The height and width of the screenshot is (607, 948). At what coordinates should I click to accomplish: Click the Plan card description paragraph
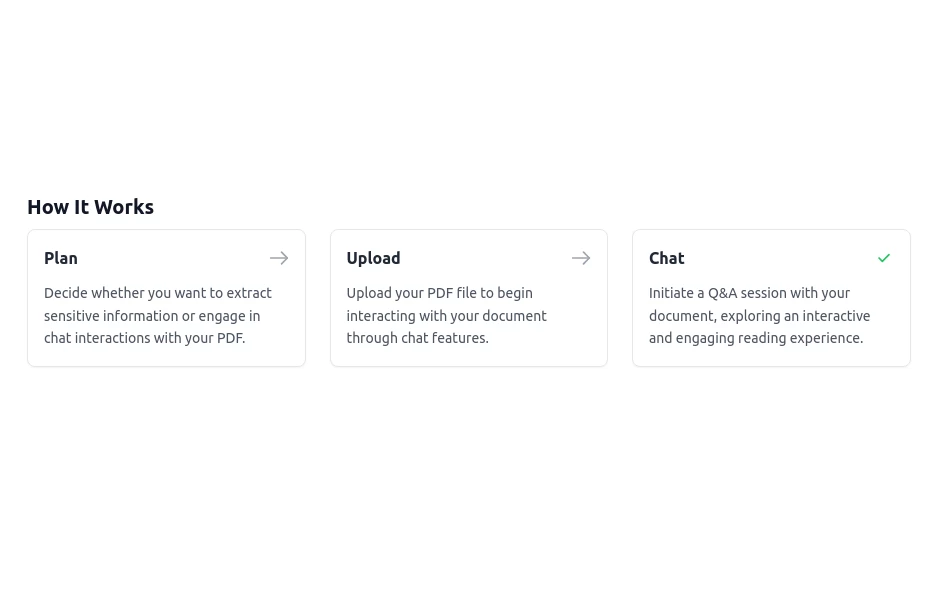[x=158, y=315]
